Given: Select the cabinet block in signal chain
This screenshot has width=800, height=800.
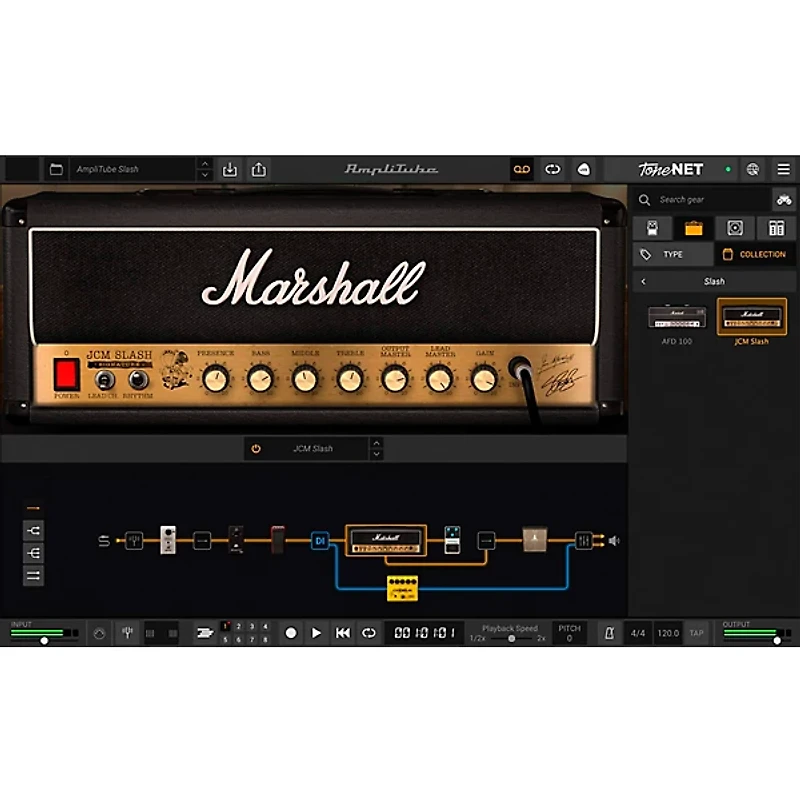Looking at the screenshot, I should (x=535, y=540).
